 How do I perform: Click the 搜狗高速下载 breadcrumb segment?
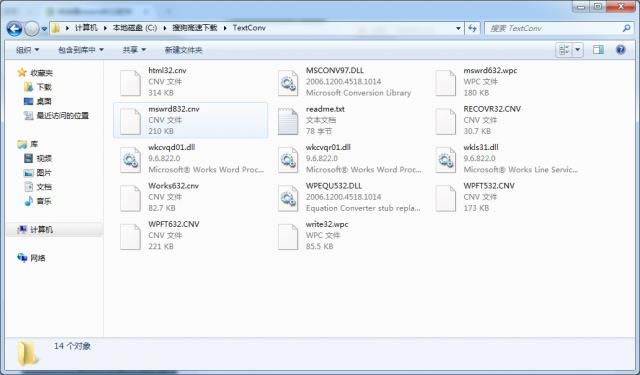tap(195, 28)
